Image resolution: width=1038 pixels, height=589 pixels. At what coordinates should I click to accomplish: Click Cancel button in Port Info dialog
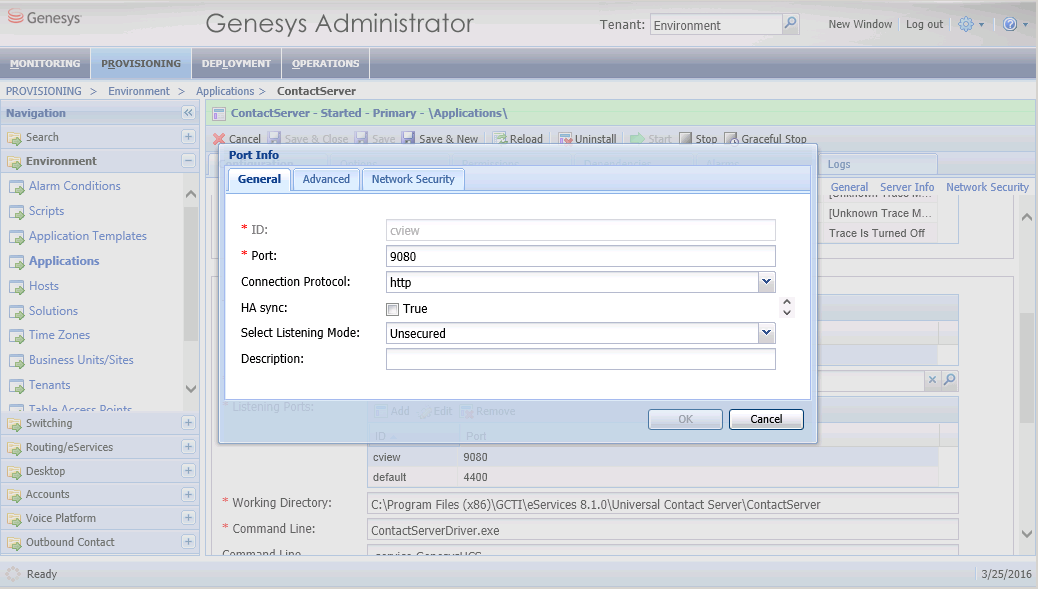pos(766,419)
